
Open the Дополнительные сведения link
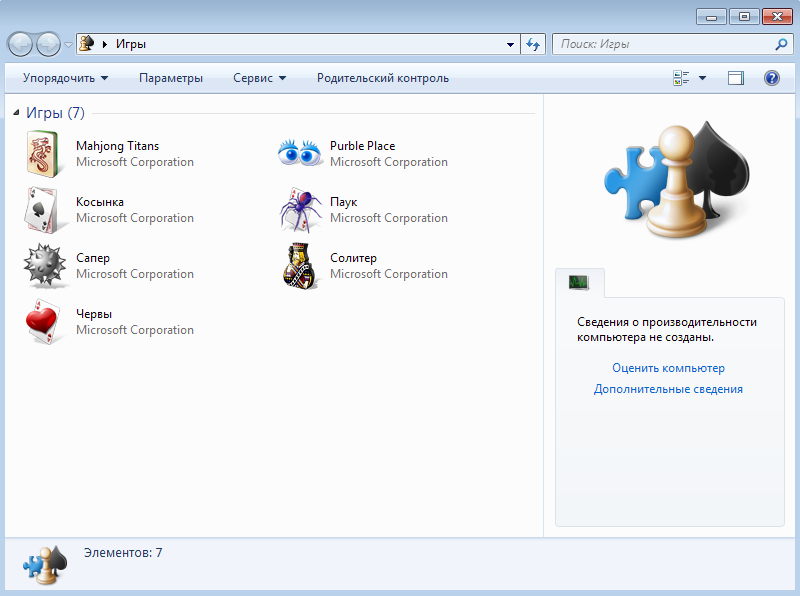pos(668,389)
